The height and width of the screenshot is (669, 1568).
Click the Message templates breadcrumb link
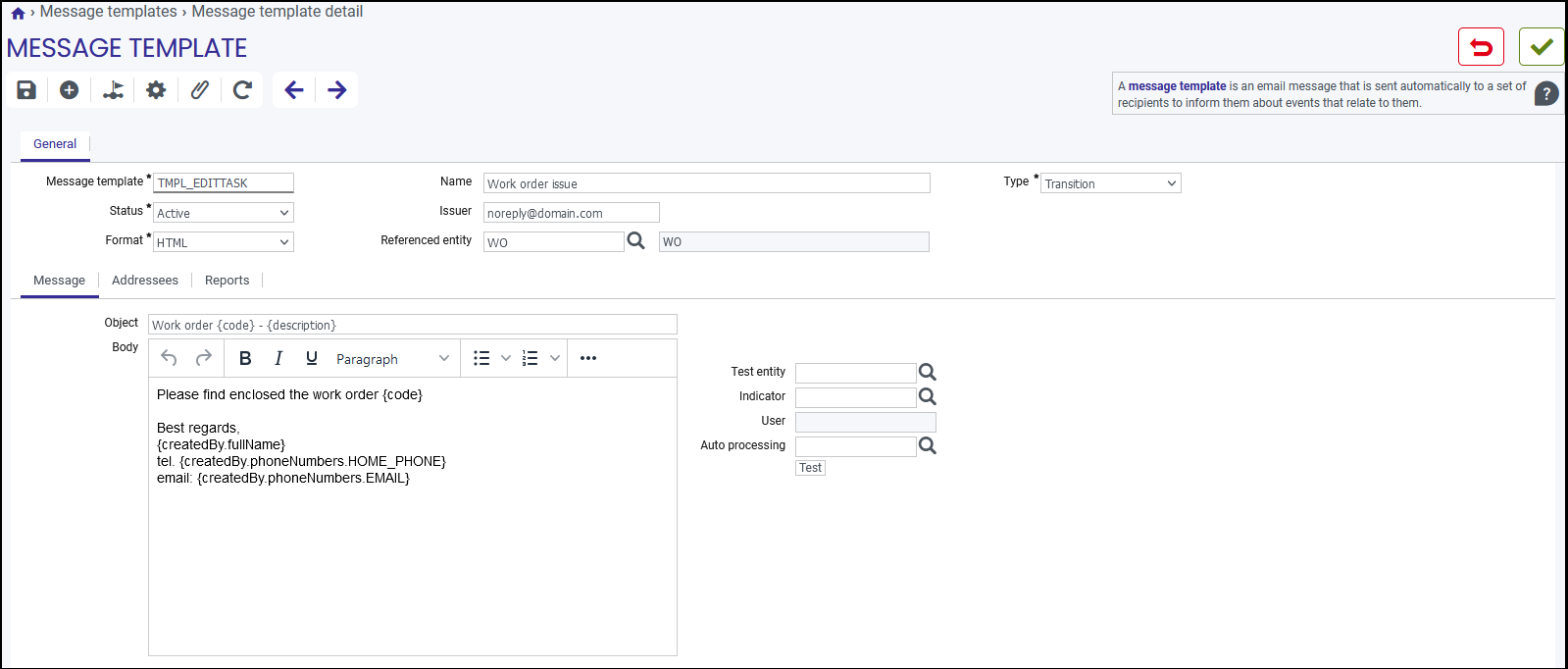click(x=108, y=12)
